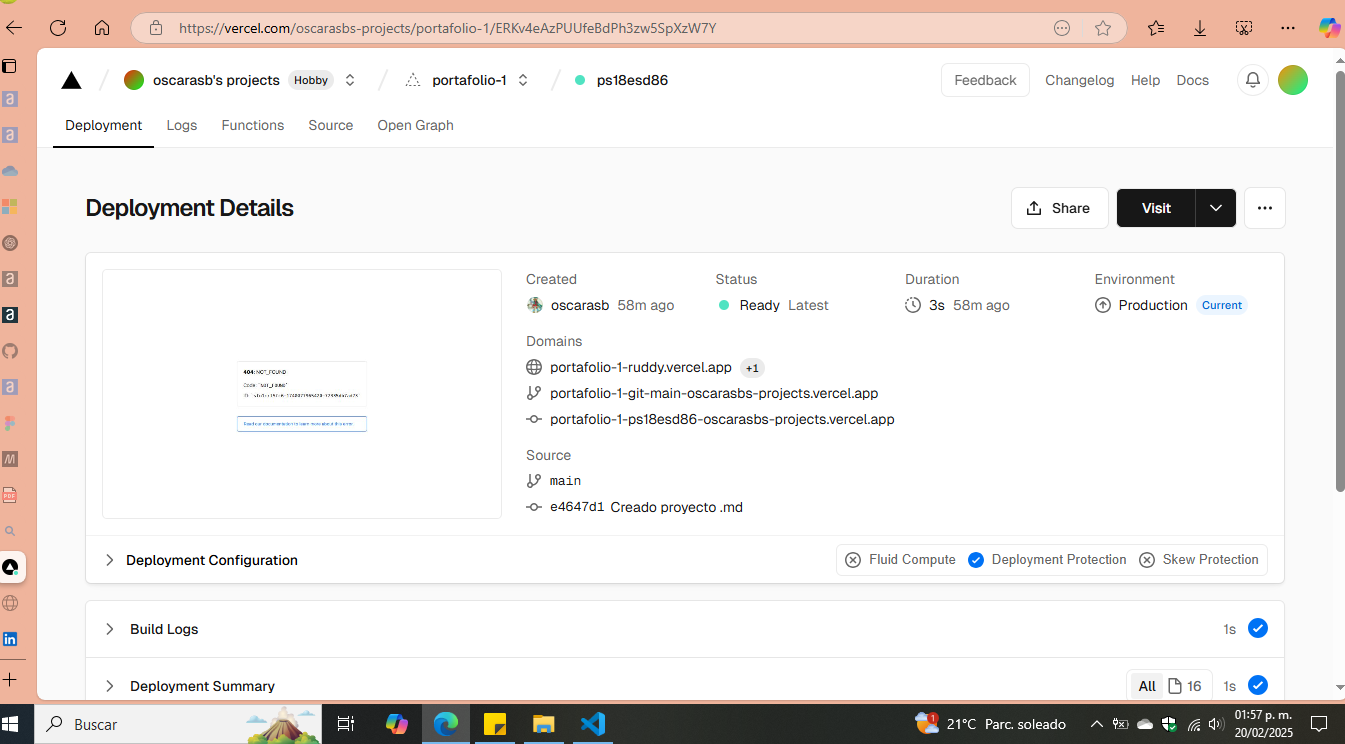The image size is (1345, 744).
Task: Open the Changelog menu link
Action: tap(1079, 80)
